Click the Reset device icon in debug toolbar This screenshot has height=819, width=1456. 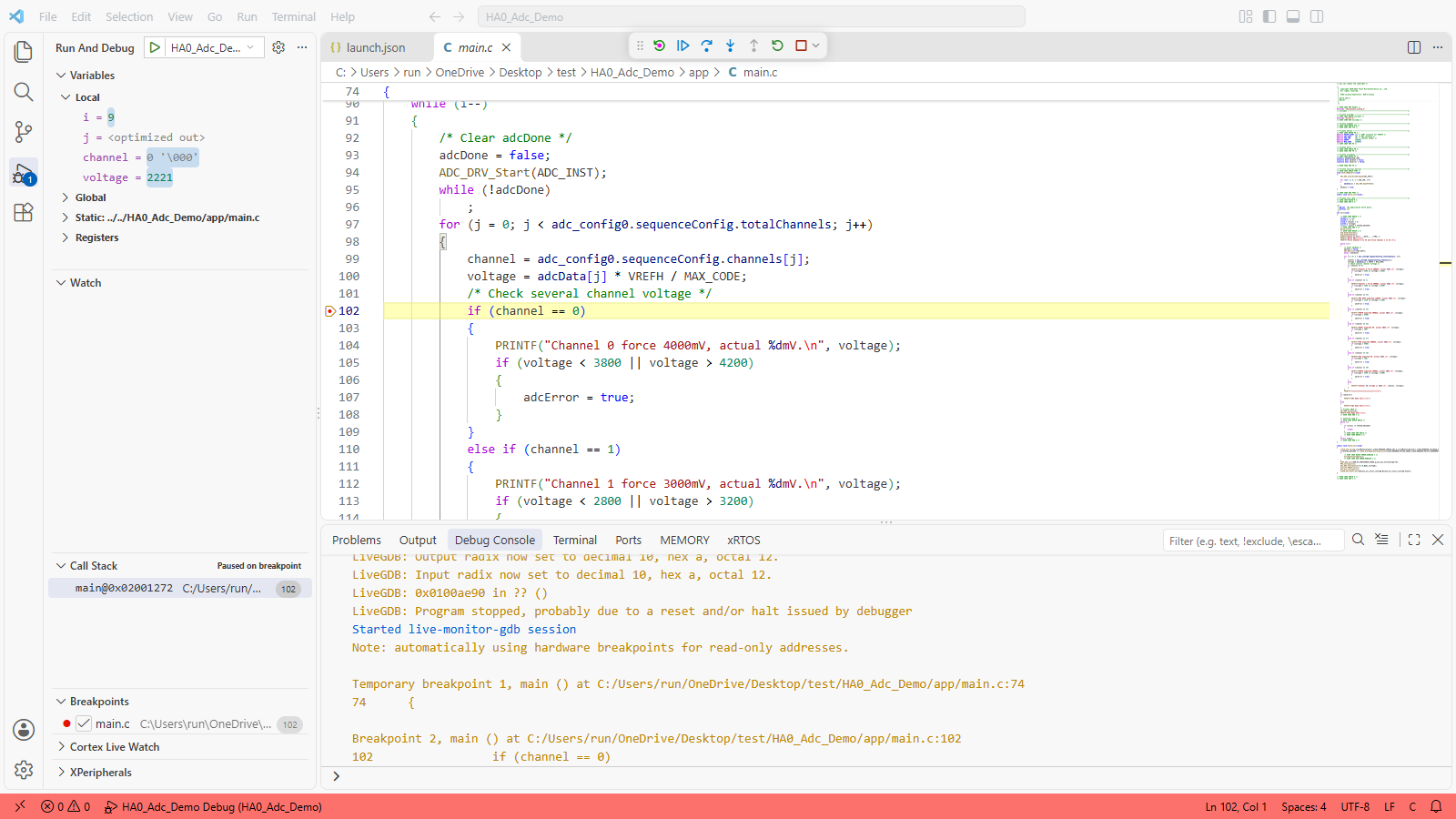tap(660, 45)
